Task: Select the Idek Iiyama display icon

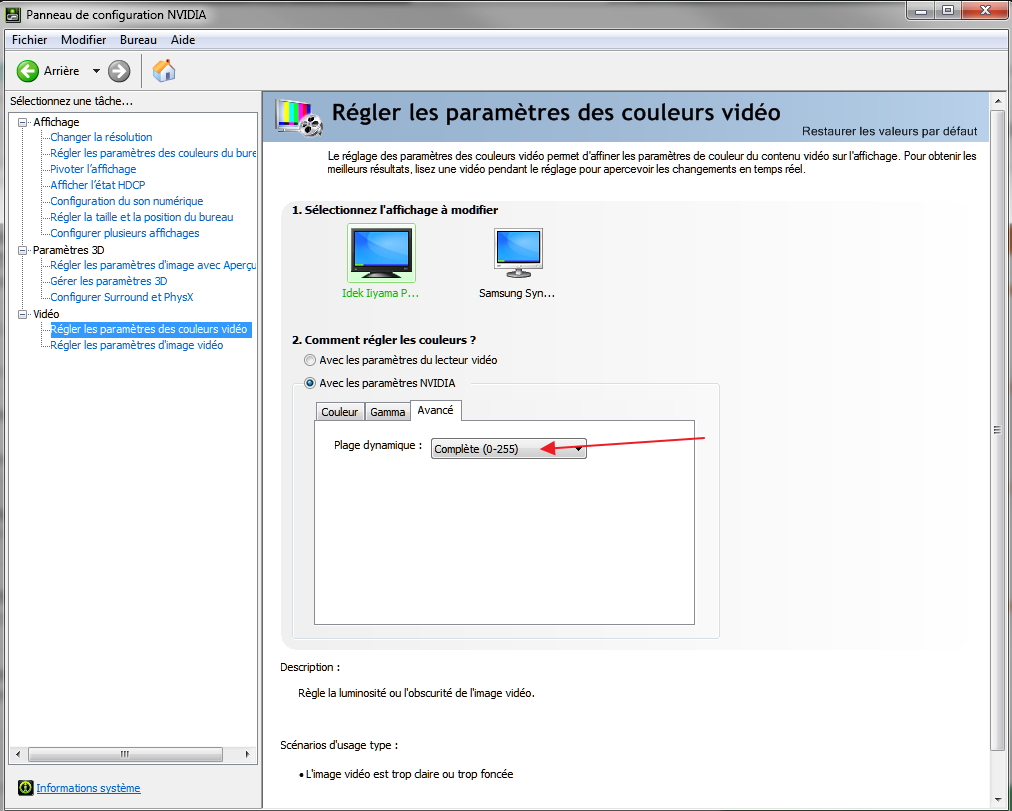Action: pos(381,253)
